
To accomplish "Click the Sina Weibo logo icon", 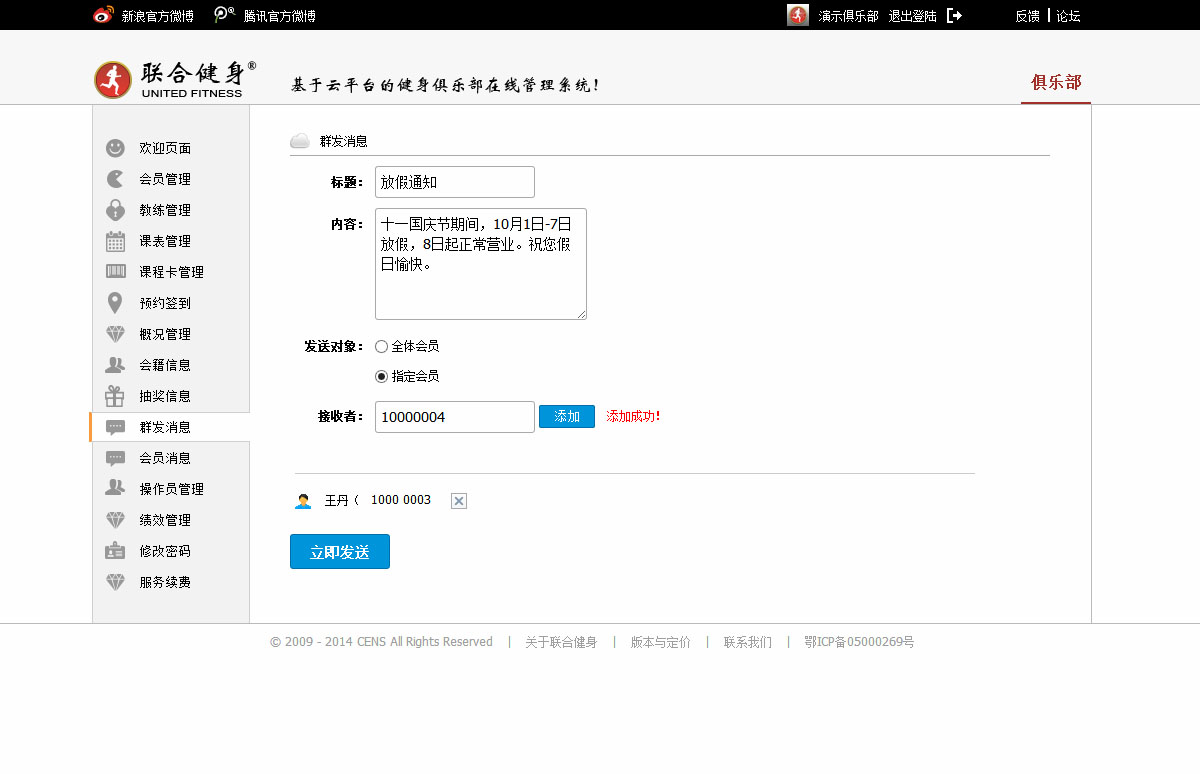I will point(104,15).
